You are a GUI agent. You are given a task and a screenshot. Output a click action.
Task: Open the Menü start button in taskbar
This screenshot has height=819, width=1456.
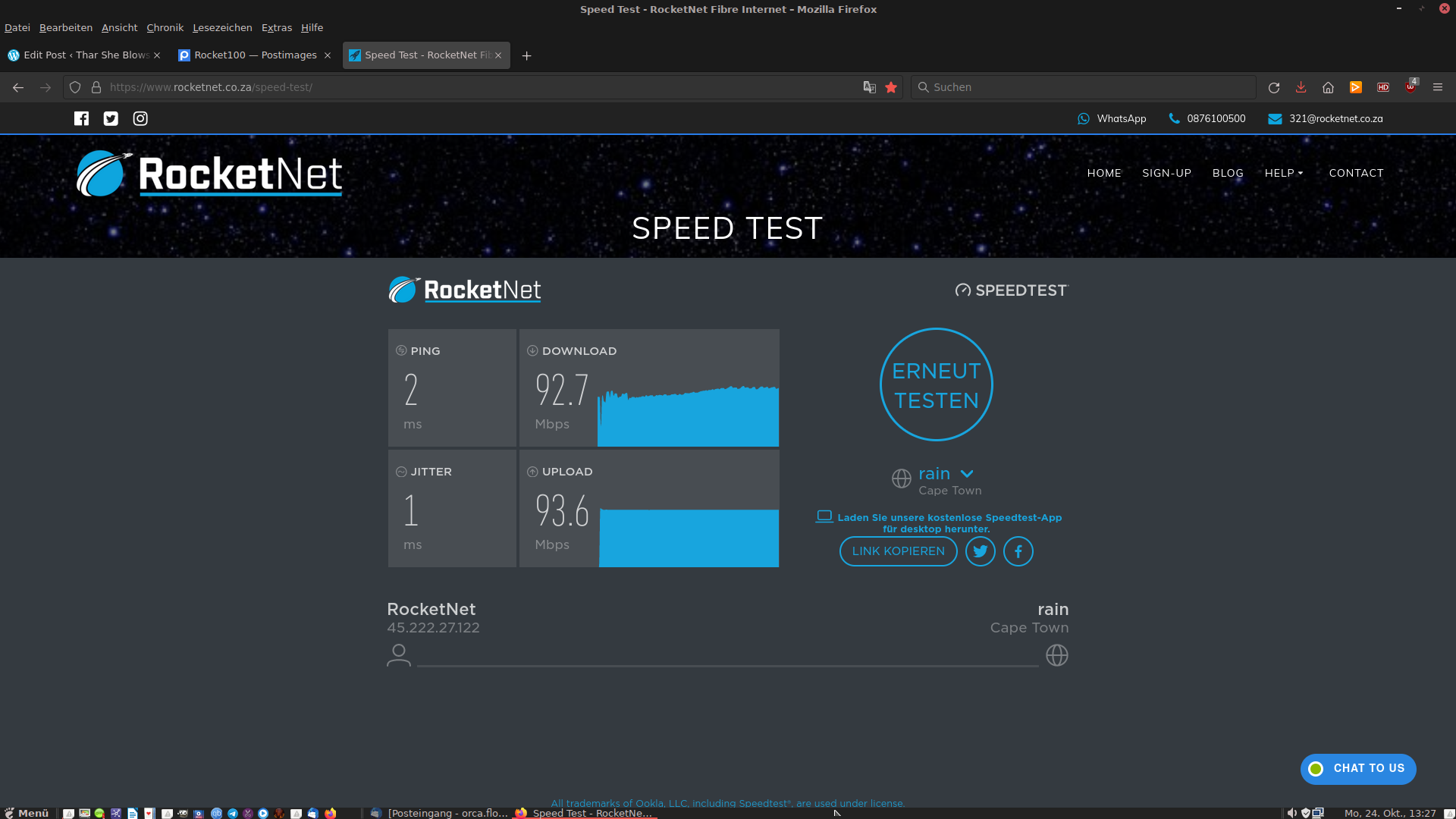click(27, 813)
